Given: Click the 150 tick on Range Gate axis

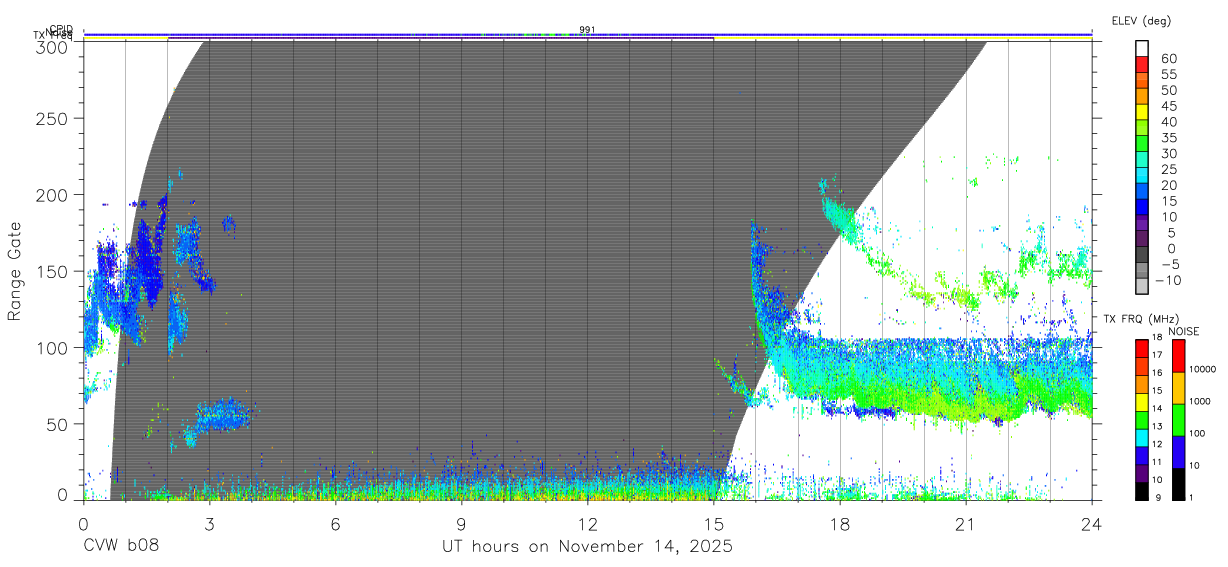Looking at the screenshot, I should pyautogui.click(x=53, y=271).
